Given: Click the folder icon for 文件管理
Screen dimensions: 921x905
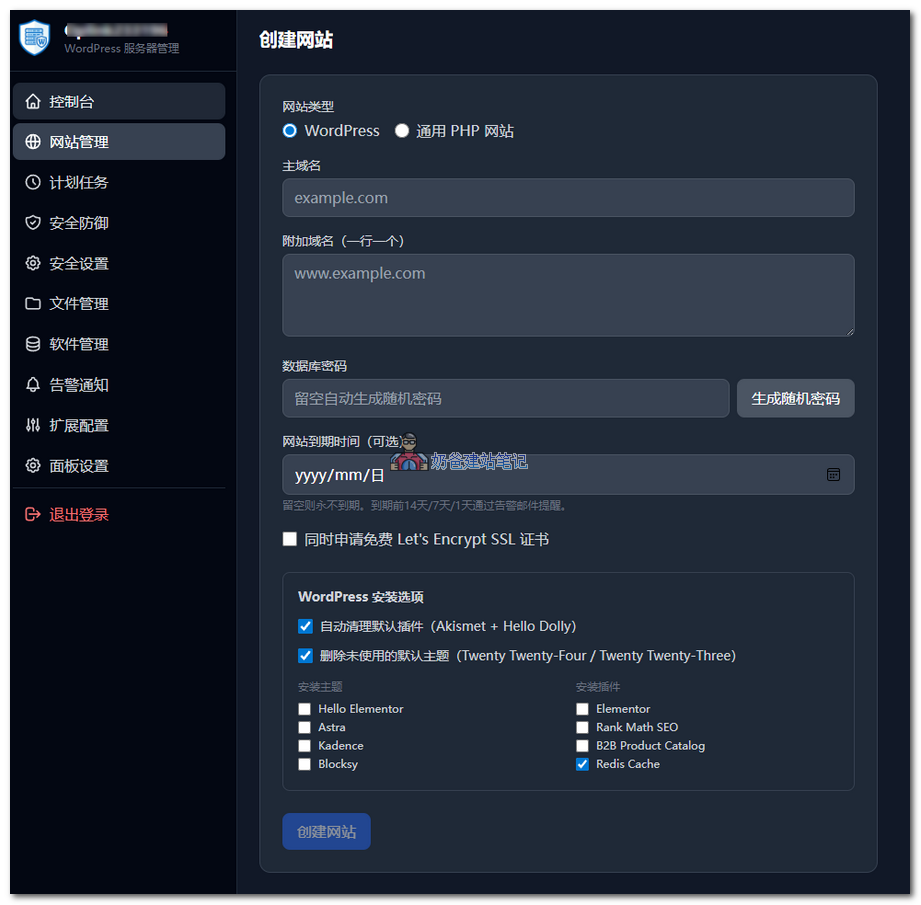Looking at the screenshot, I should point(33,304).
